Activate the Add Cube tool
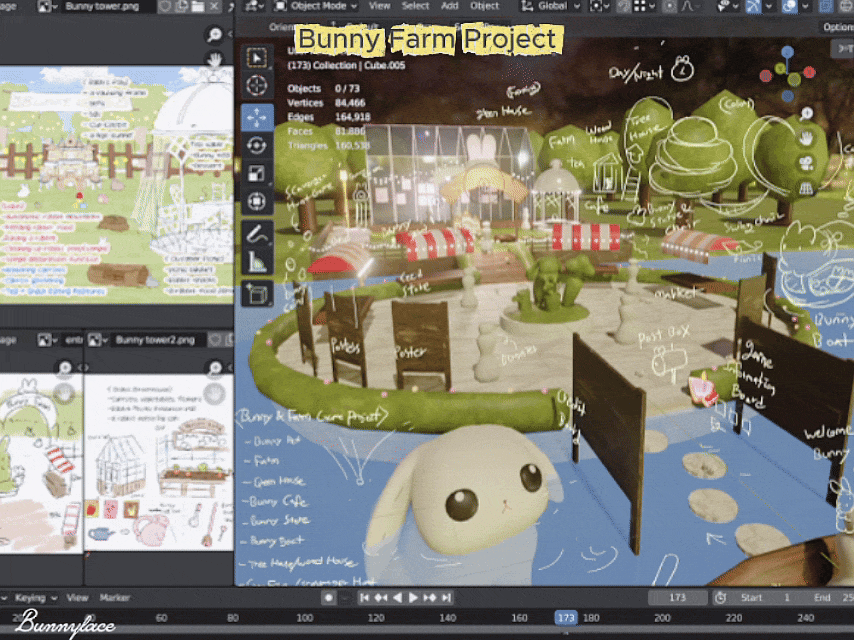 tap(258, 294)
